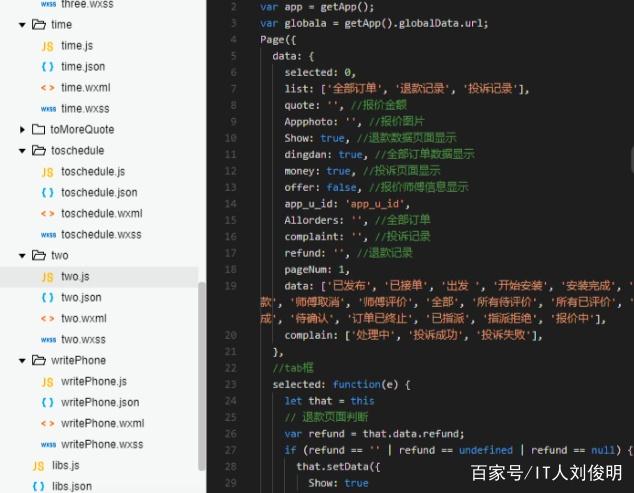Click the wxml icon beside writePhone.wxml
The height and width of the screenshot is (493, 634).
(x=47, y=424)
